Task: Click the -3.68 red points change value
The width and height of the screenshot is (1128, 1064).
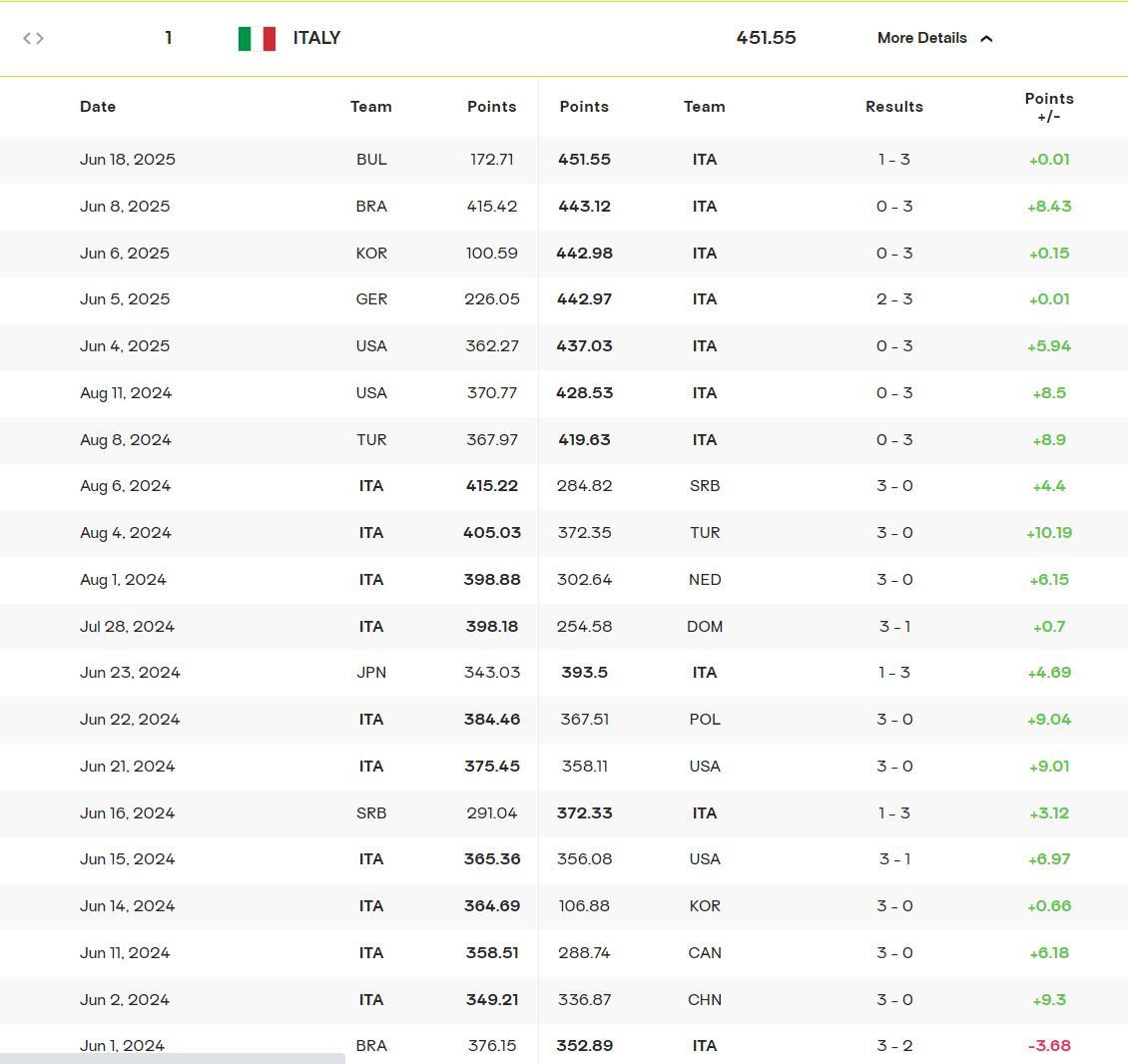Action: pos(1048,1046)
